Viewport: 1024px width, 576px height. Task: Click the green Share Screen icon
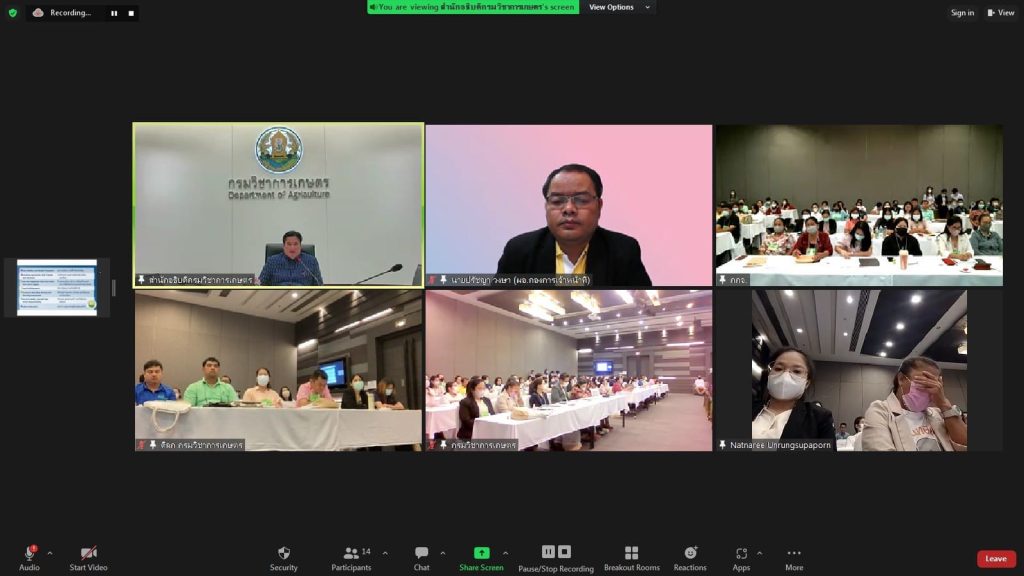(x=481, y=553)
